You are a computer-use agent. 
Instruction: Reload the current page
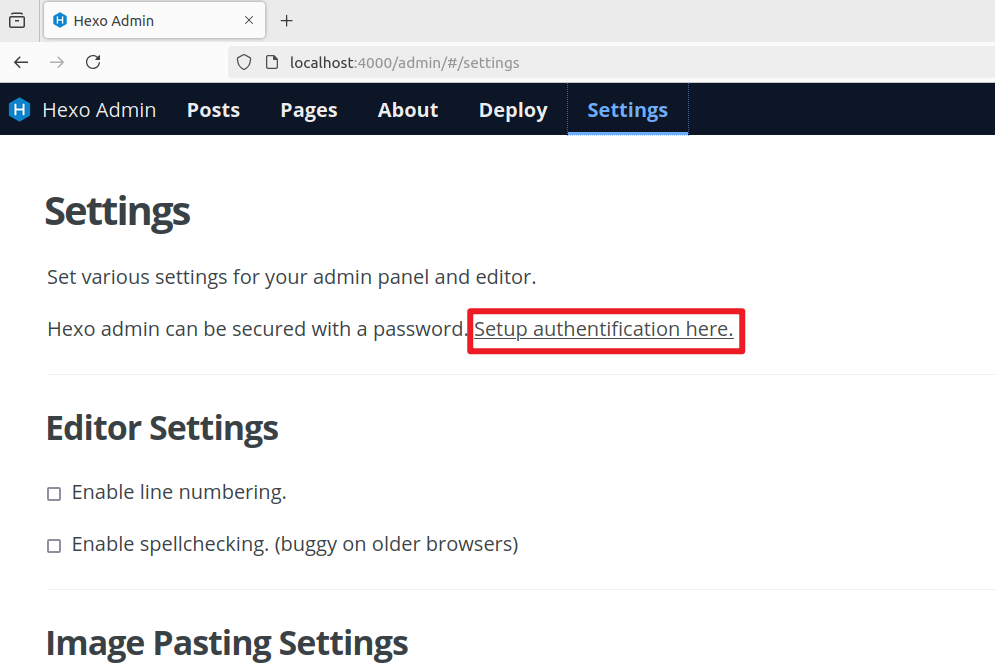pos(93,62)
